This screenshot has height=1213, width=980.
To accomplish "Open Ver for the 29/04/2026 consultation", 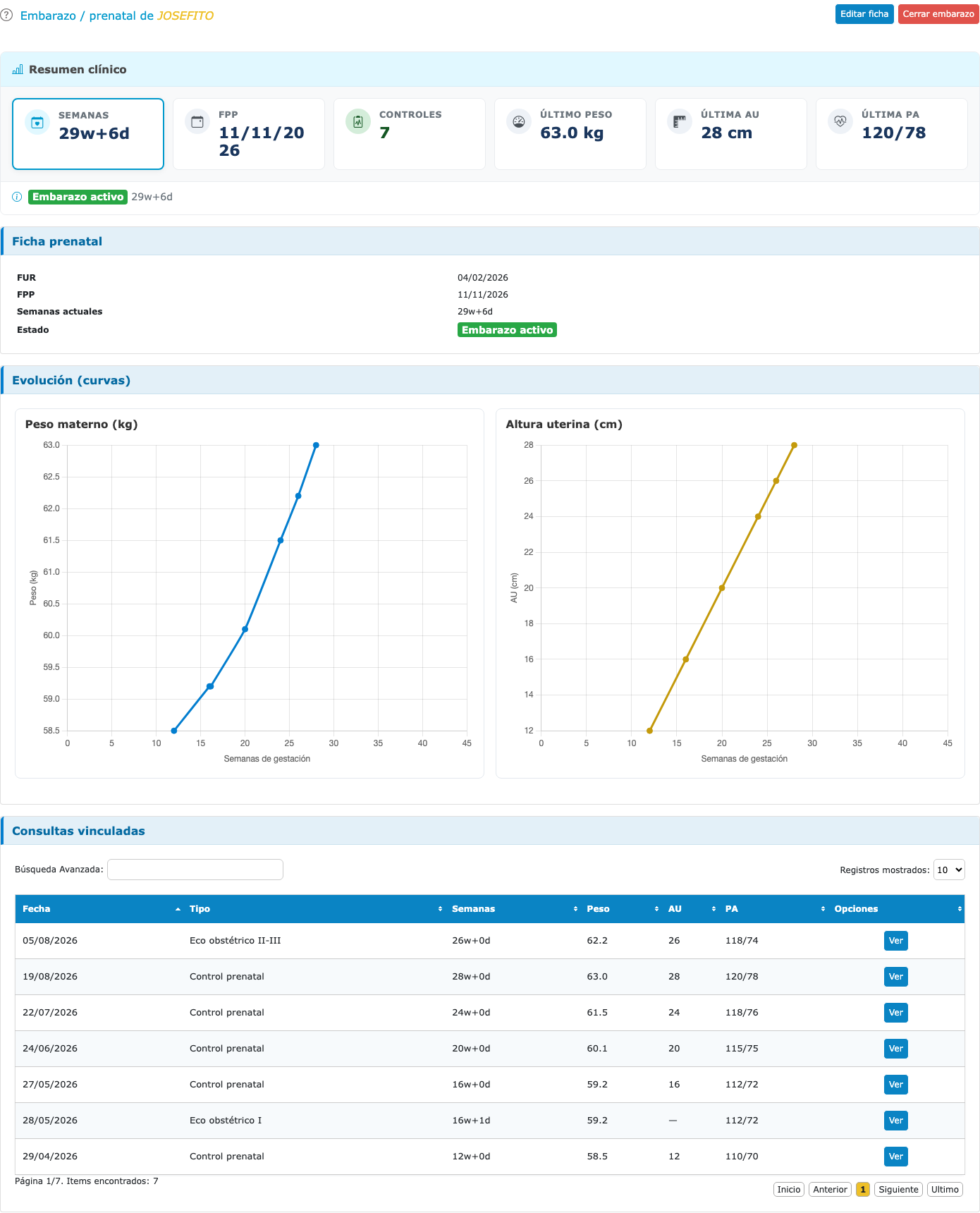I will pyautogui.click(x=895, y=1157).
